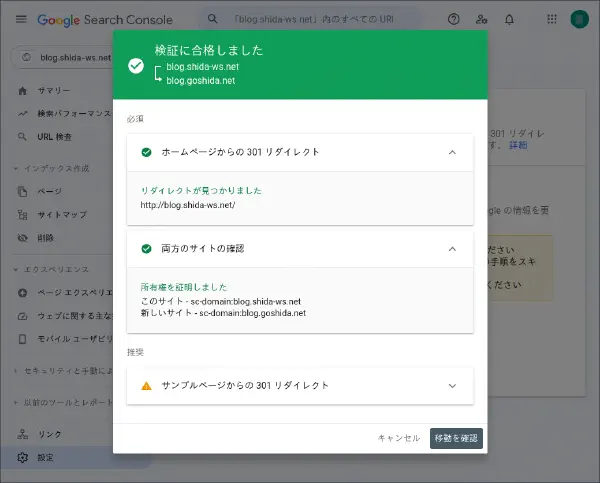Click the ウェブに関する主な指標 gauge icon
The height and width of the screenshot is (483, 600).
click(x=23, y=316)
